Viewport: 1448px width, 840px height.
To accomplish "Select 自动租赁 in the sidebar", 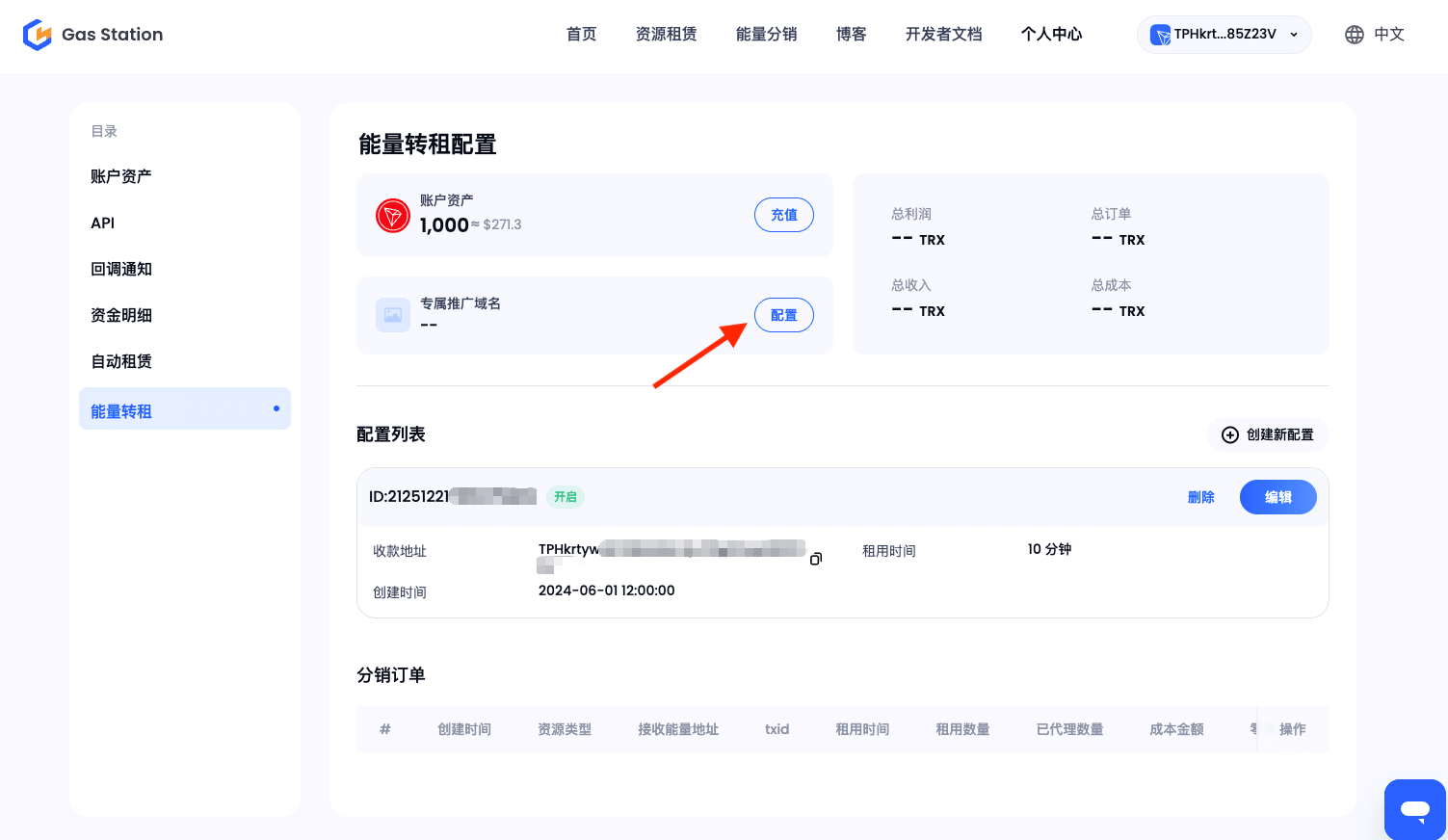I will (x=121, y=361).
